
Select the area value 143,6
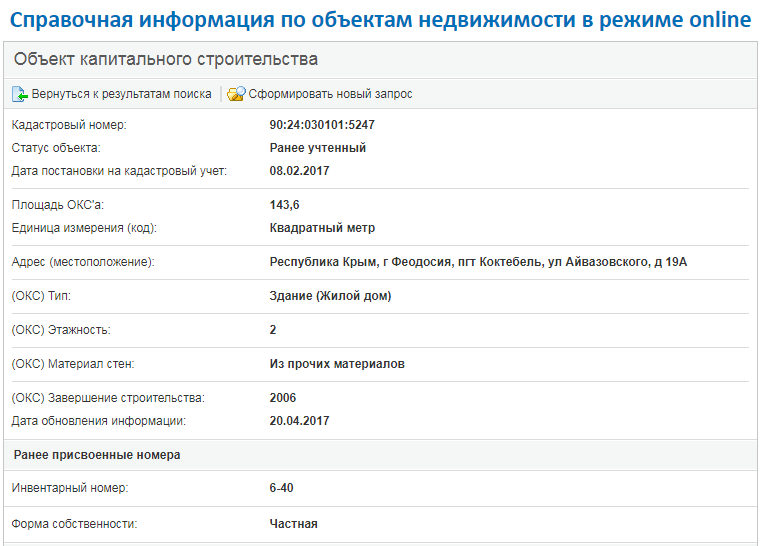click(x=285, y=205)
